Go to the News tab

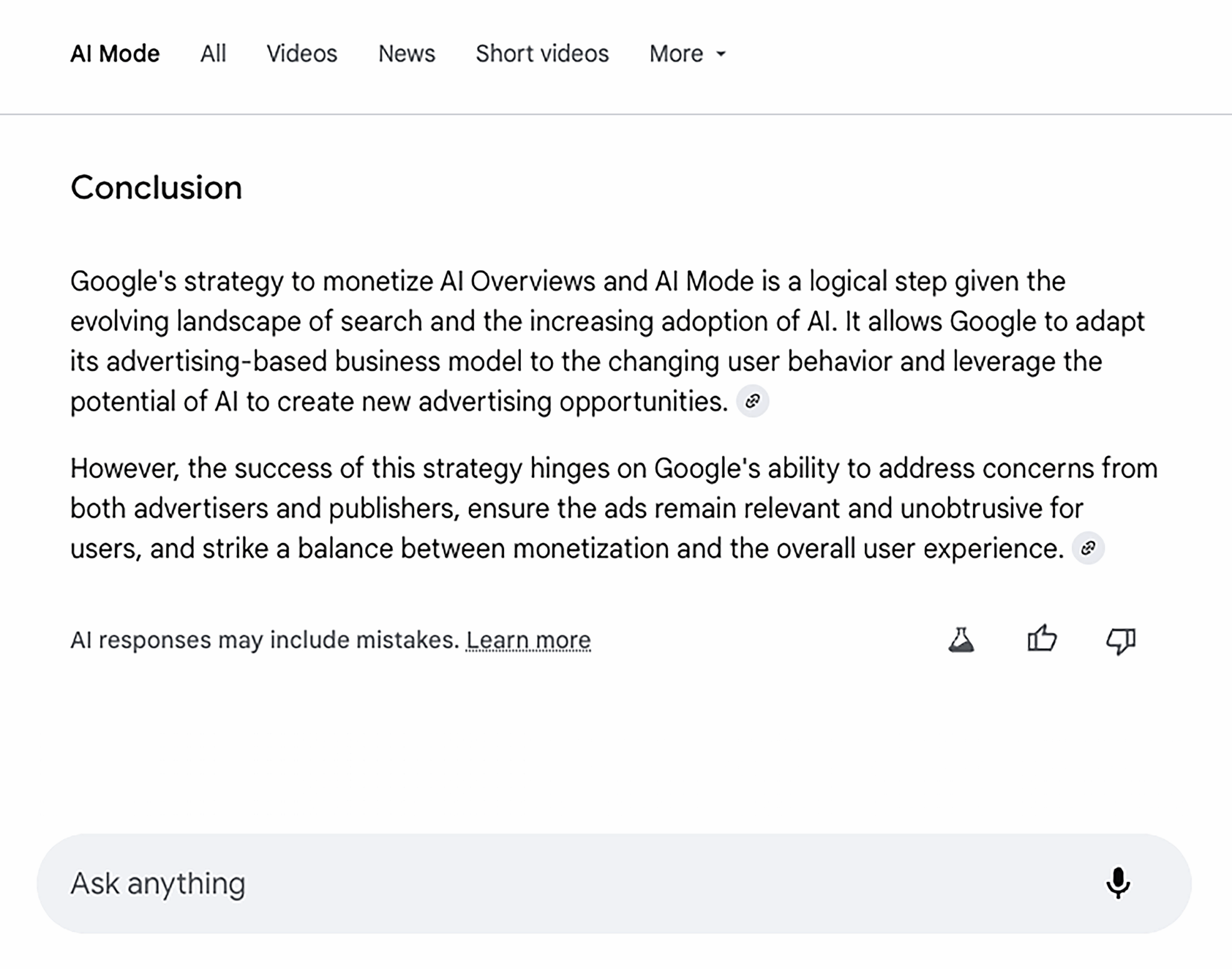(406, 54)
